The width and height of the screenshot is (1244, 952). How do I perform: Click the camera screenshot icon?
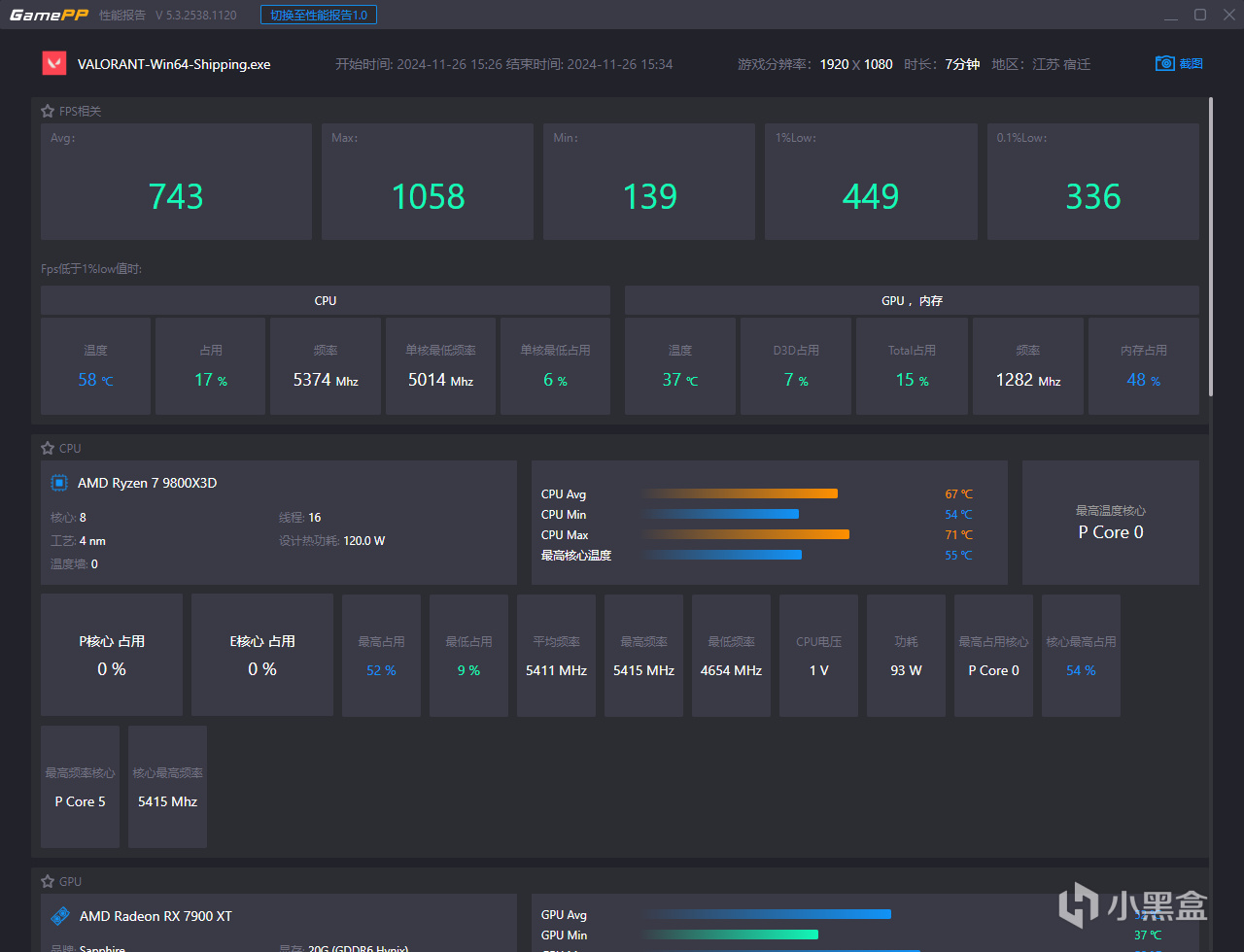click(1165, 63)
